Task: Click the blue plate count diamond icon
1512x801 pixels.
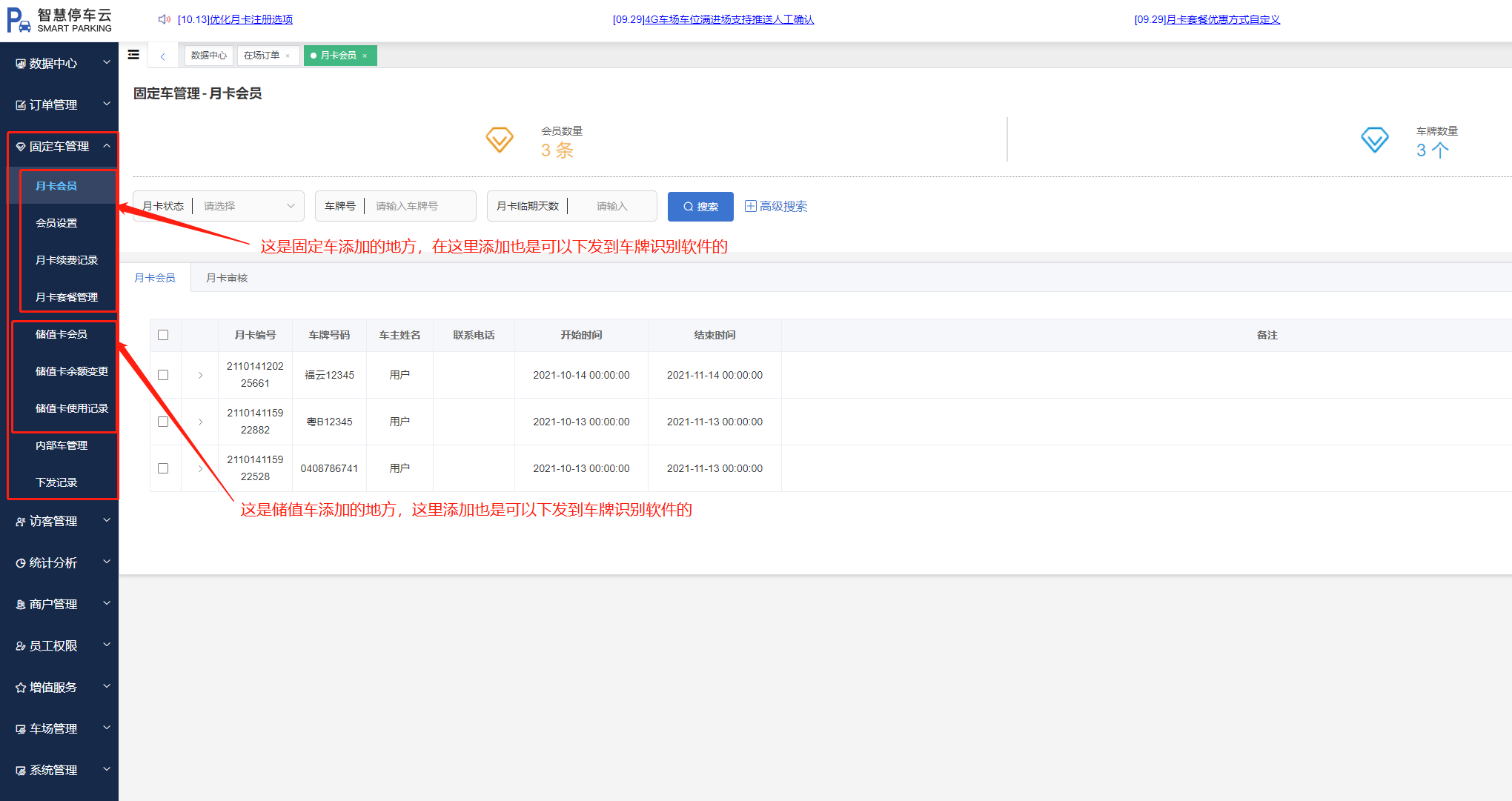Action: point(1375,139)
